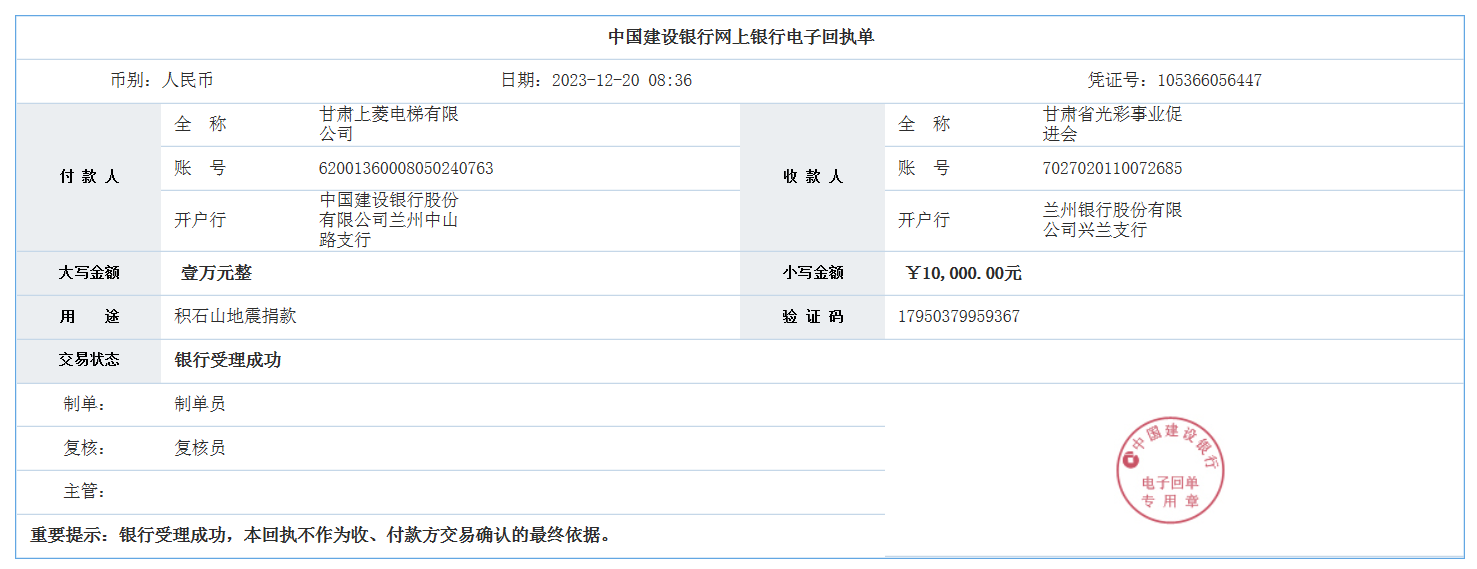Screen dimensions: 1477x569
Task: Click the 付款人 header cell
Action: point(89,176)
